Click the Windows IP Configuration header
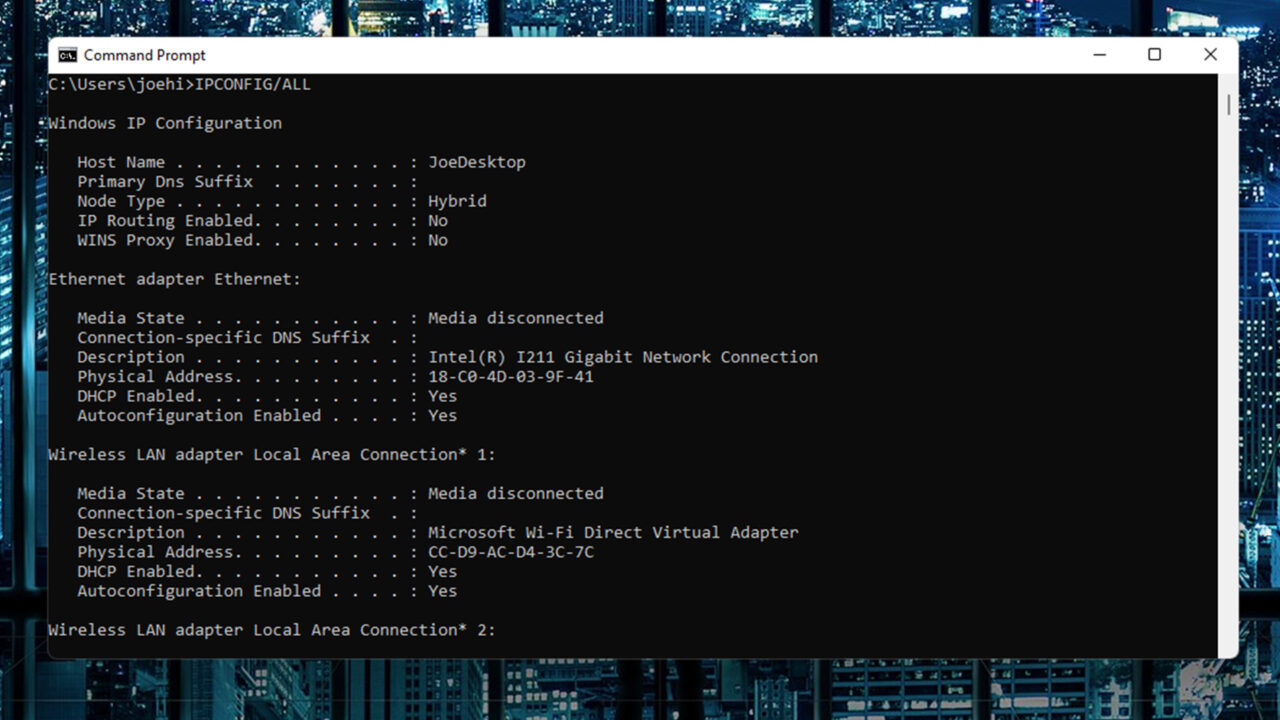This screenshot has width=1280, height=720. pyautogui.click(x=163, y=122)
